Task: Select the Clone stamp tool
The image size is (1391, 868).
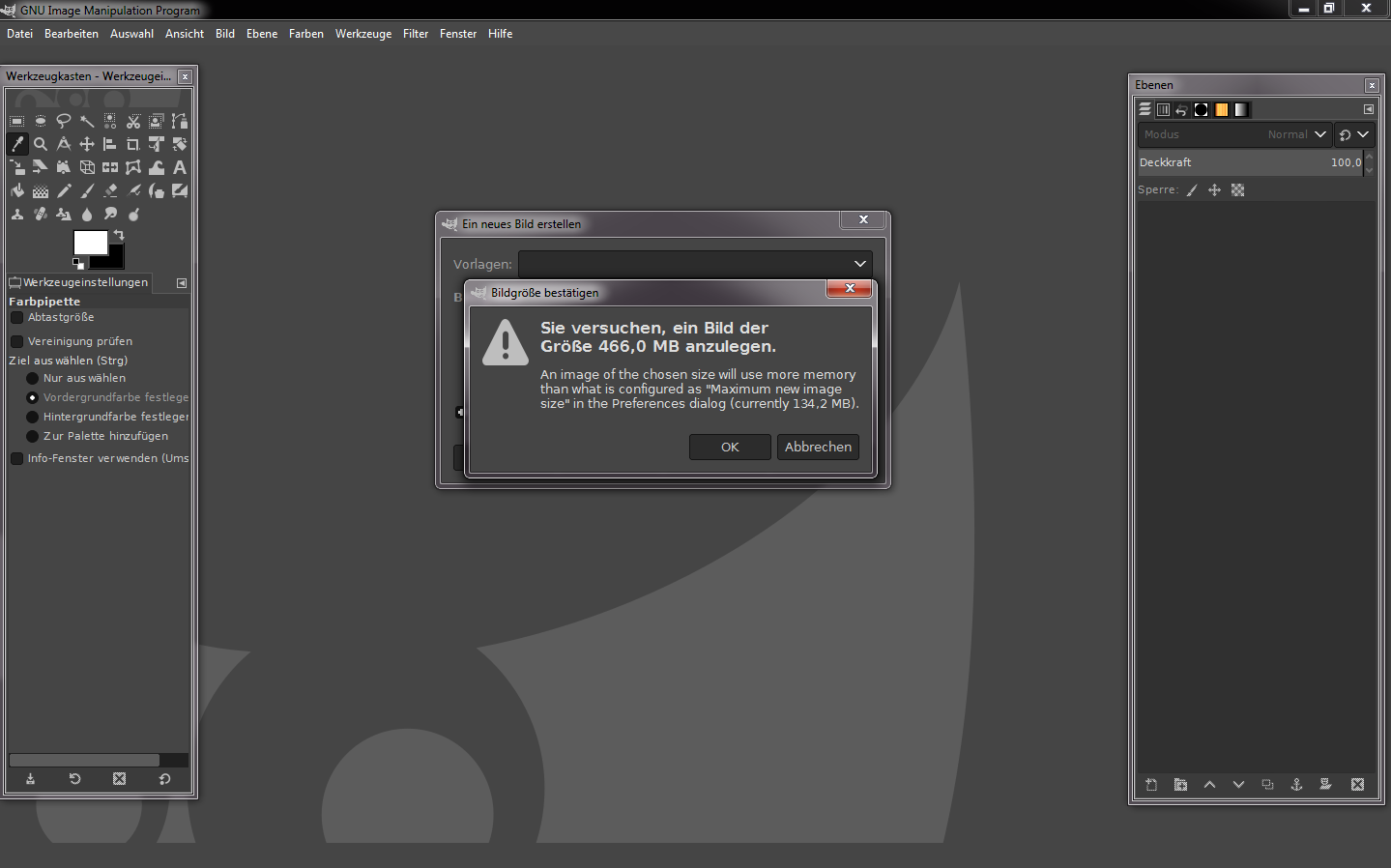Action: click(17, 214)
